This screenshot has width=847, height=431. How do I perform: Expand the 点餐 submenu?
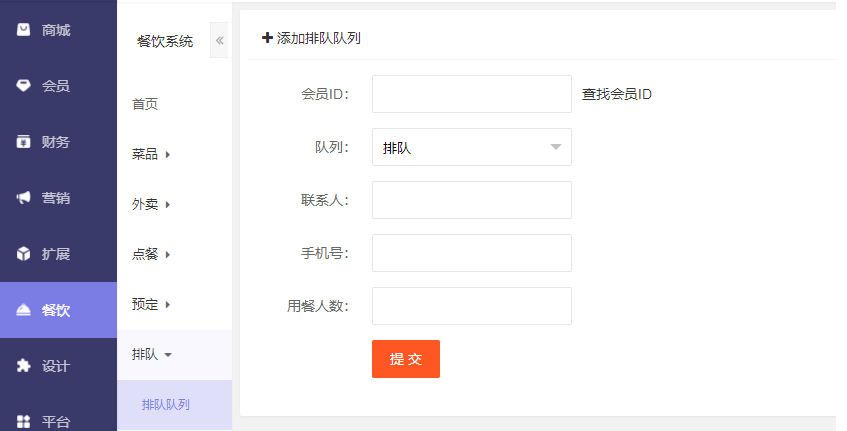152,254
